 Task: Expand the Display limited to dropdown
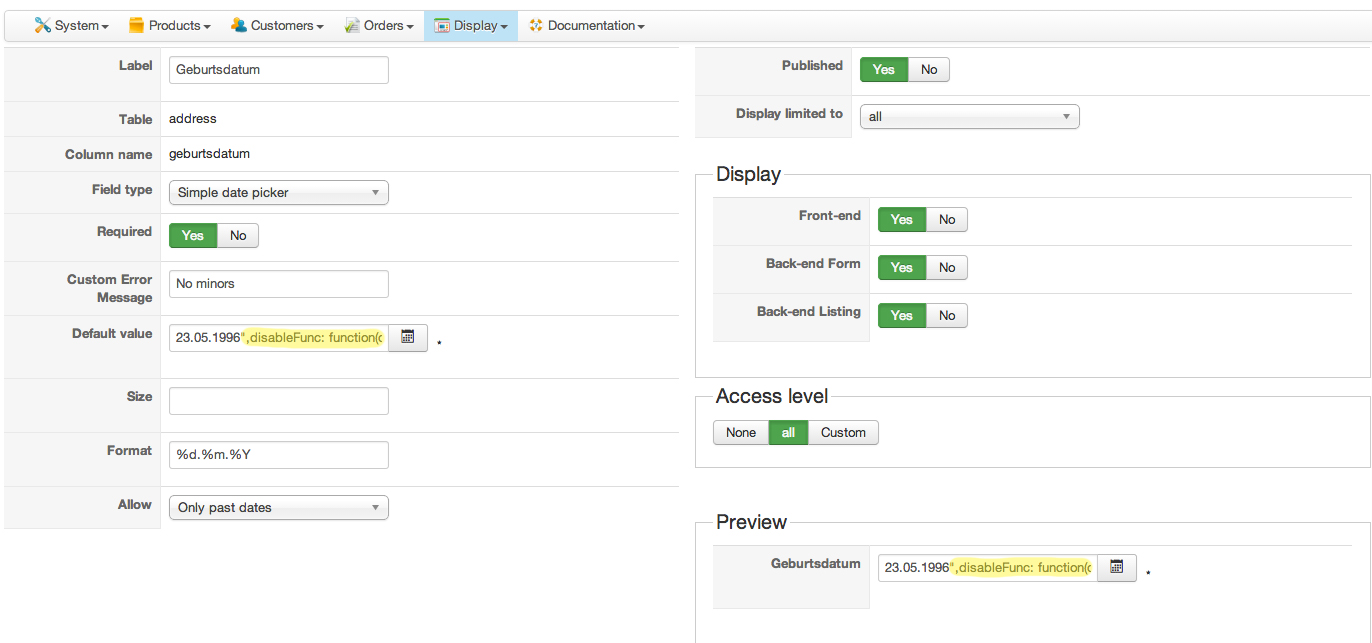969,117
